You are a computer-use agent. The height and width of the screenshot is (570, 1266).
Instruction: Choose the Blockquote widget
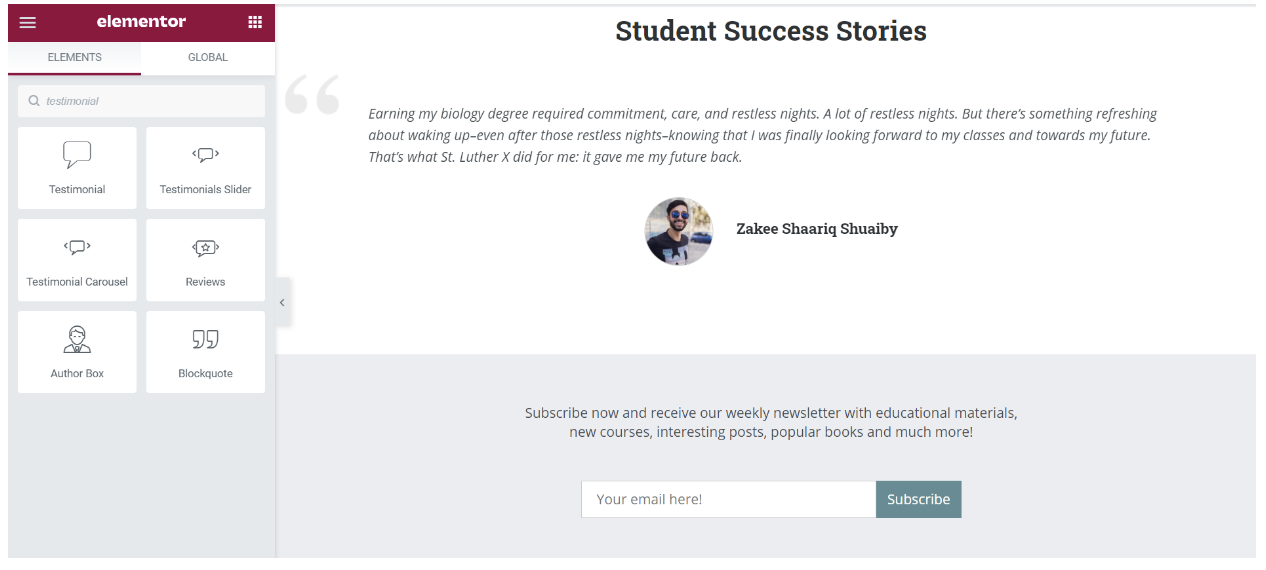206,352
